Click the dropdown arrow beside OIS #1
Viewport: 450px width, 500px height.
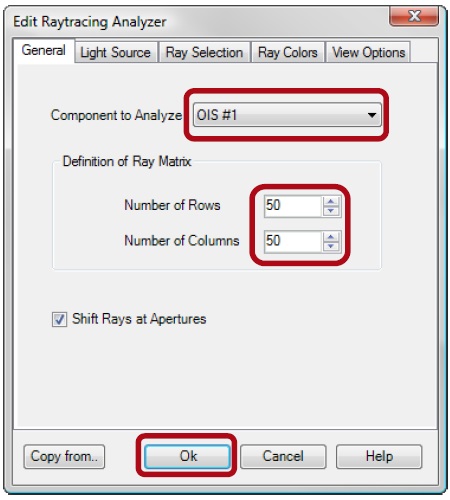click(x=372, y=115)
